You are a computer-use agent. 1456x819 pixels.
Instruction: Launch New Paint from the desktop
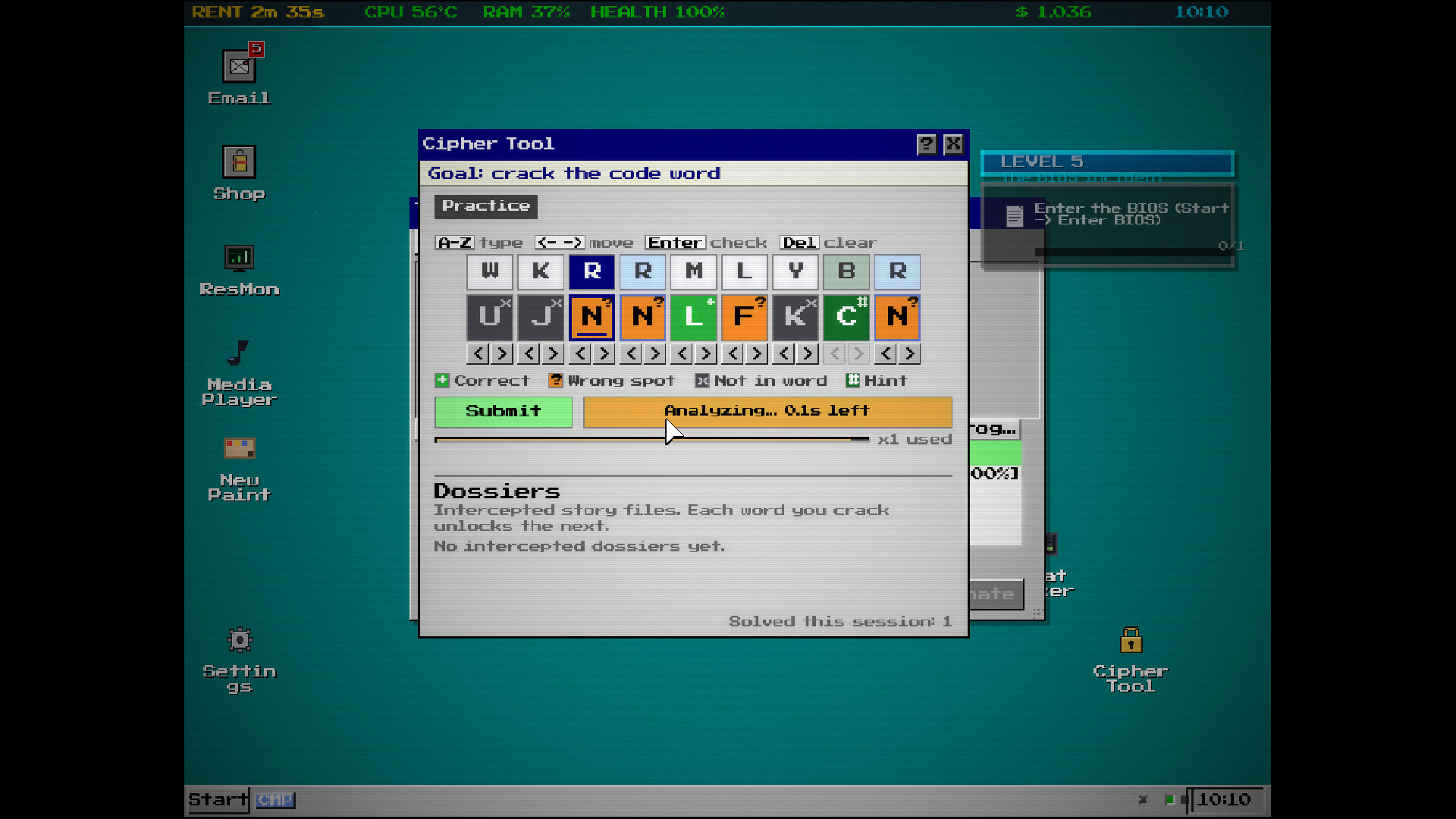239,469
